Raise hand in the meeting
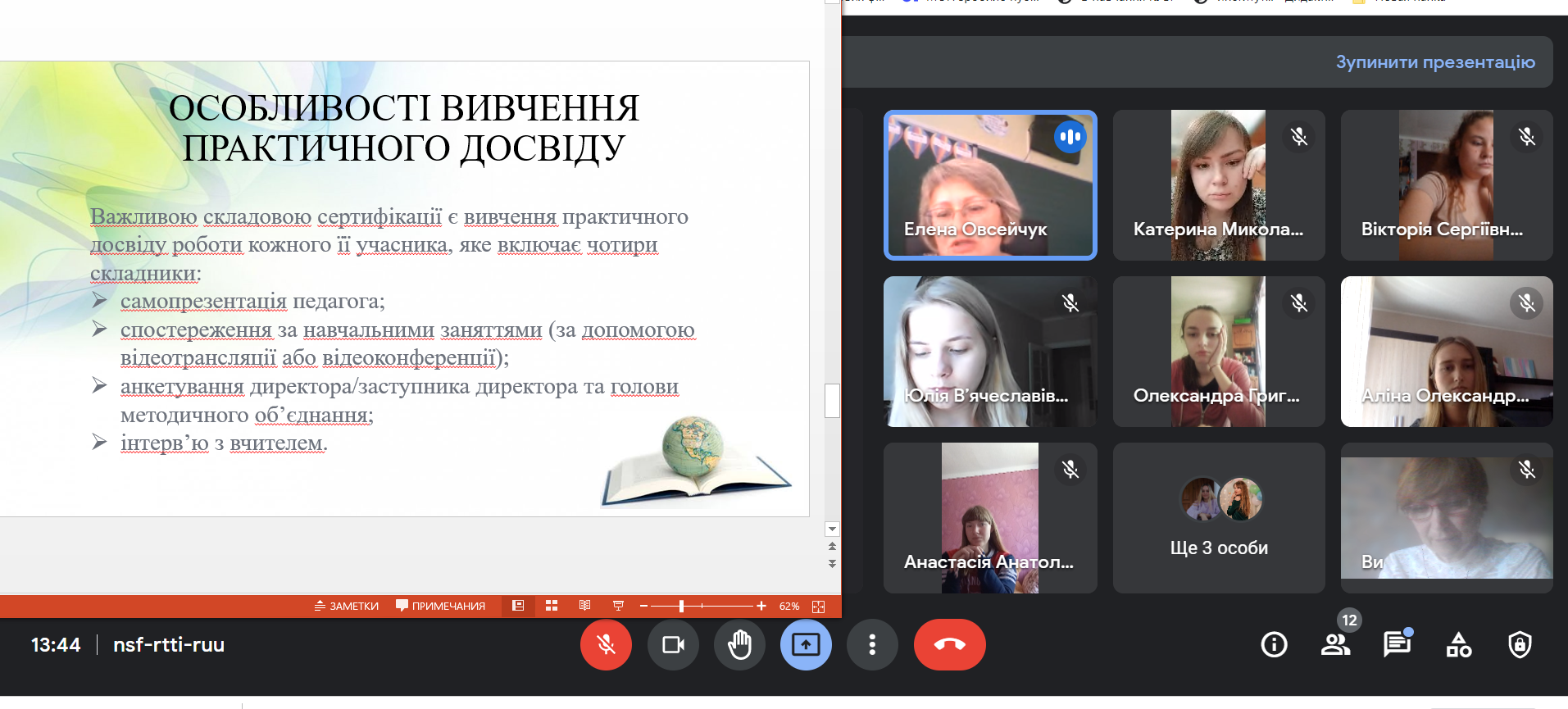The width and height of the screenshot is (1568, 709). point(739,645)
